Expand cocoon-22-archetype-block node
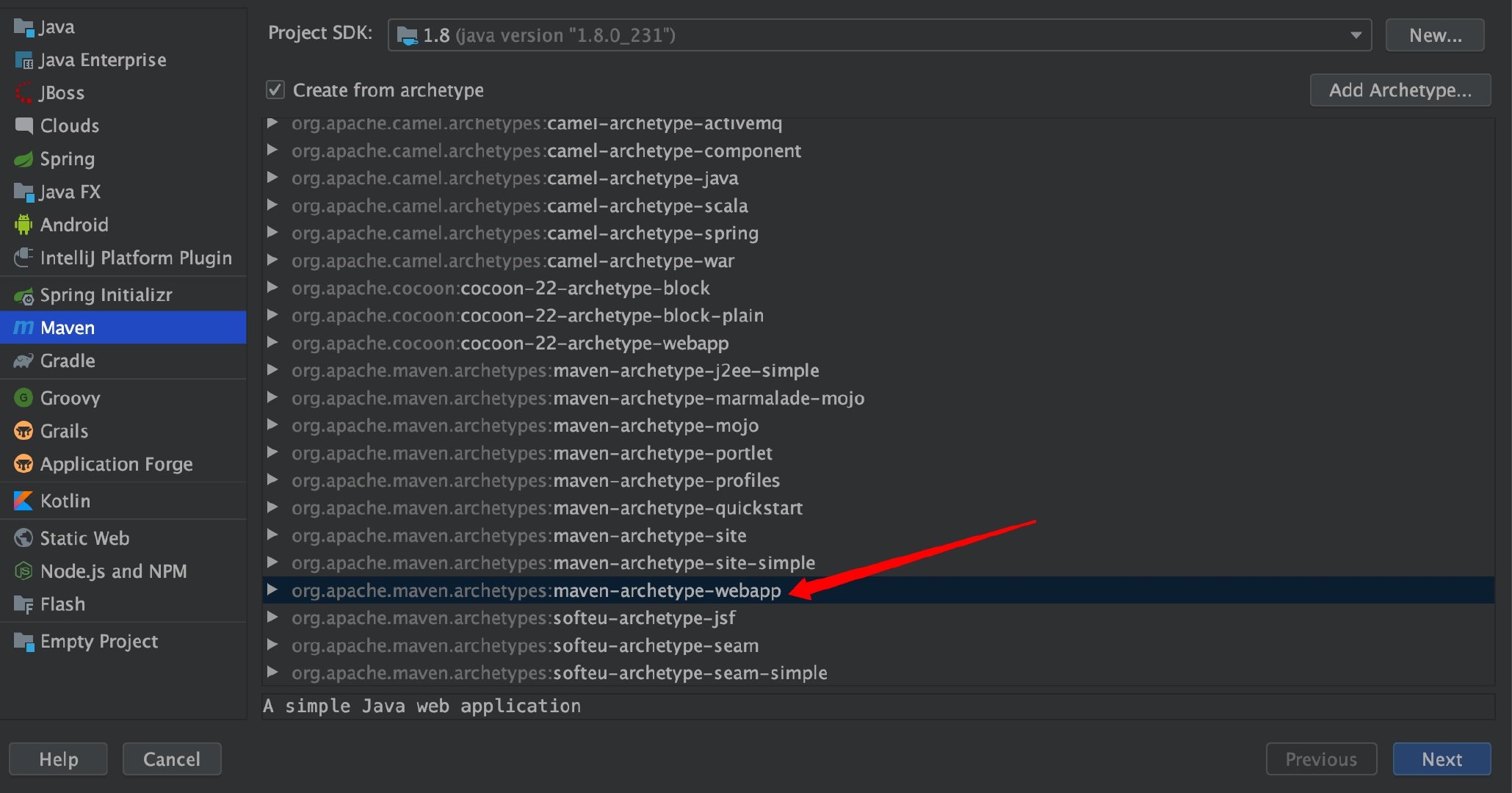Screen dimensions: 1512x793 (272, 288)
